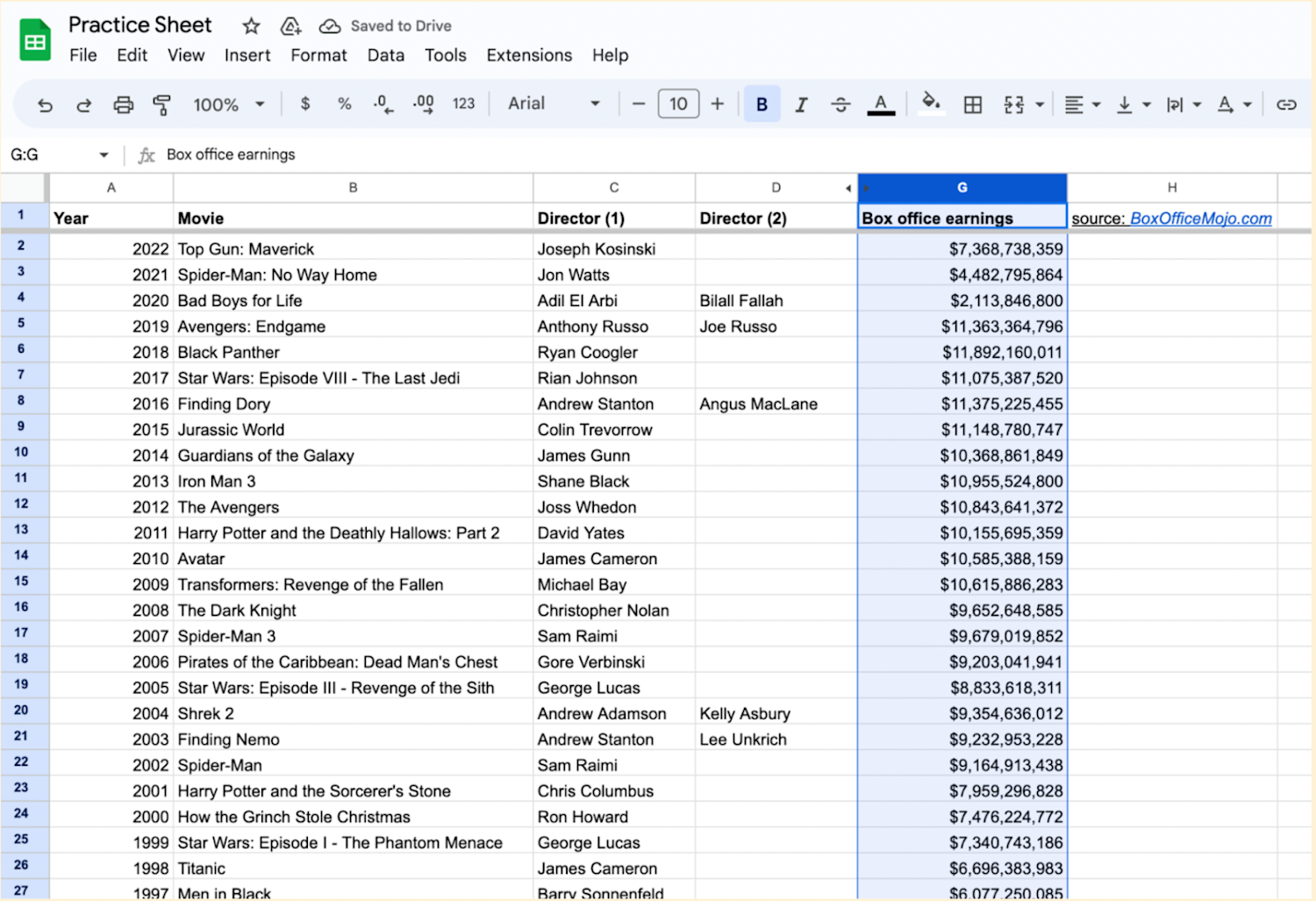Open the 123 more formats menu
Image resolution: width=1316 pixels, height=901 pixels.
pos(463,104)
